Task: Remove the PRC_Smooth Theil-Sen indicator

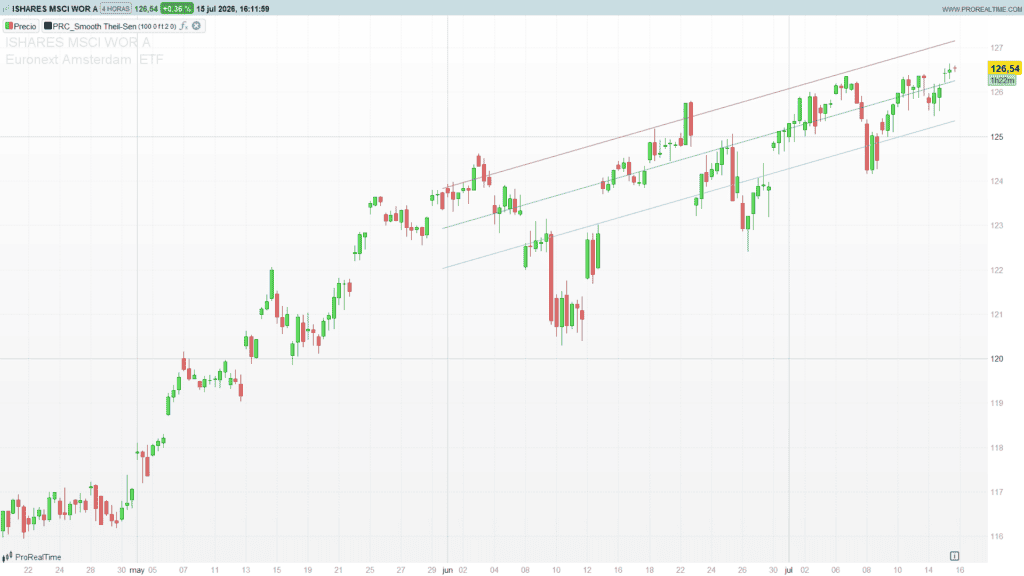Action: click(197, 26)
